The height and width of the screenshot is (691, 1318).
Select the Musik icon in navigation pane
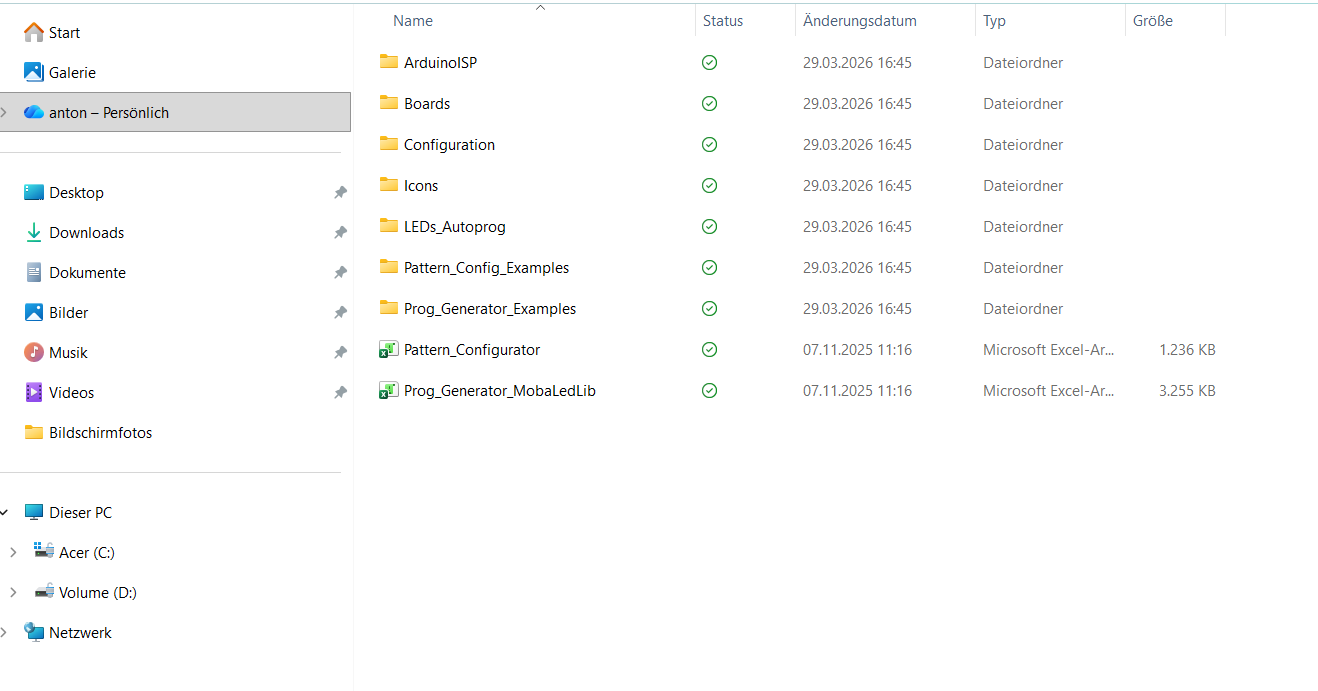tap(34, 353)
